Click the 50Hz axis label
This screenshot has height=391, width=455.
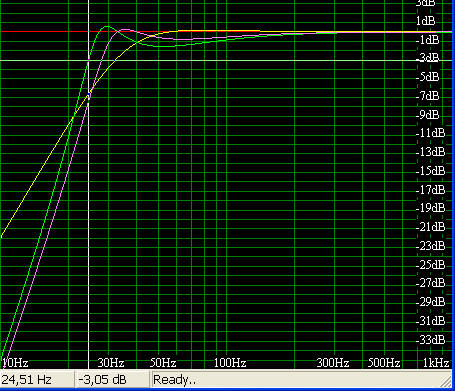(163, 363)
